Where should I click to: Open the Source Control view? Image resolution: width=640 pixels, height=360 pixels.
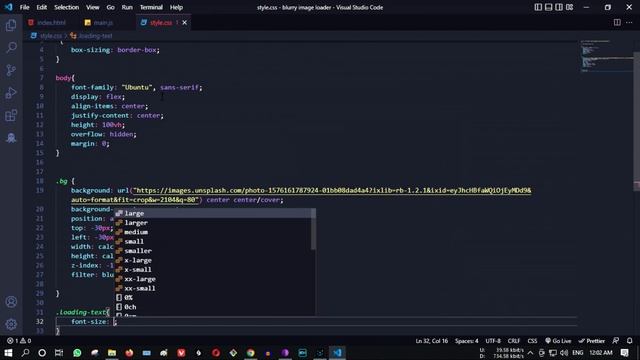click(11, 70)
